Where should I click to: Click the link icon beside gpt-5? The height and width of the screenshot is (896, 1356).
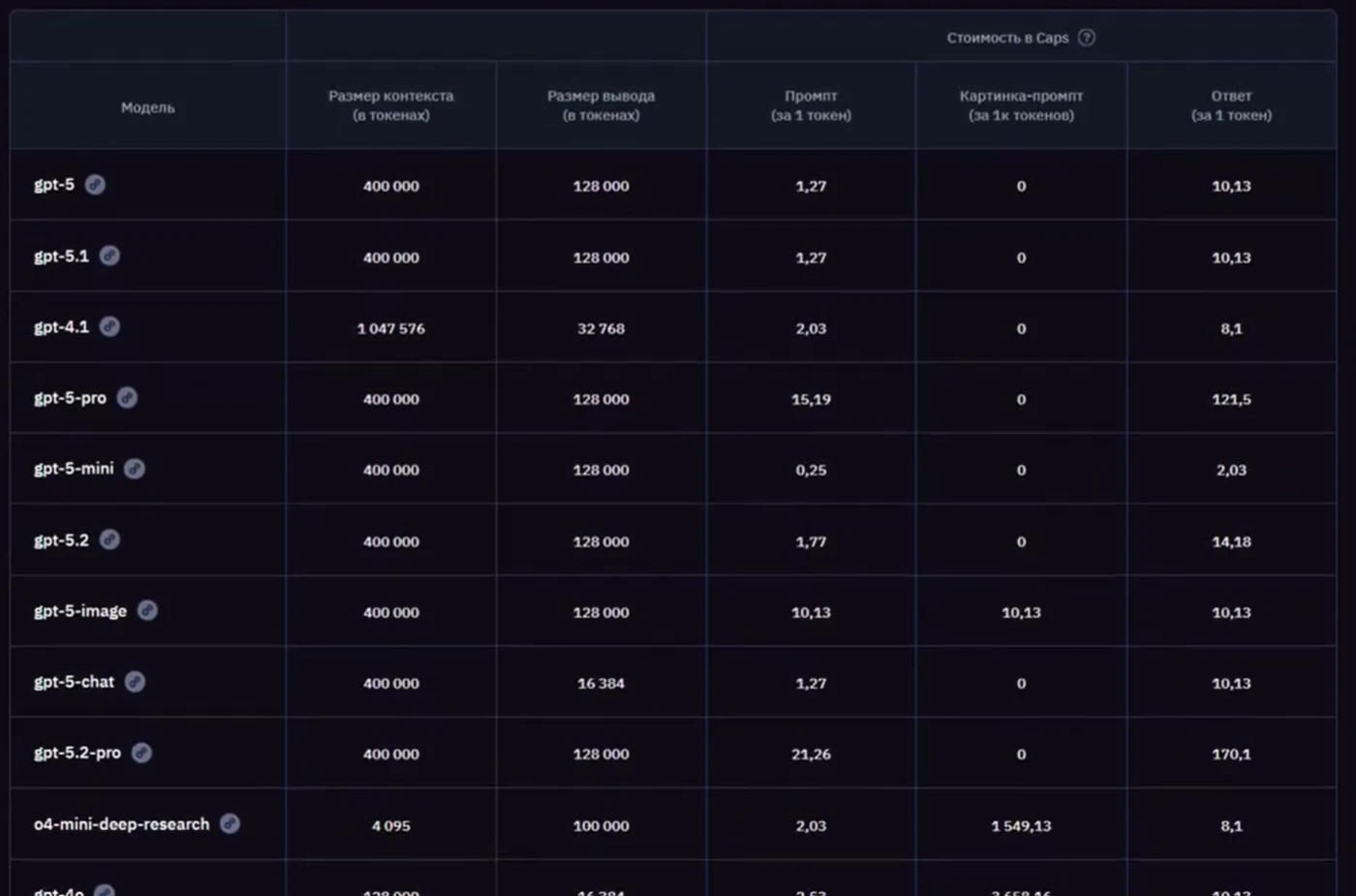tap(95, 184)
